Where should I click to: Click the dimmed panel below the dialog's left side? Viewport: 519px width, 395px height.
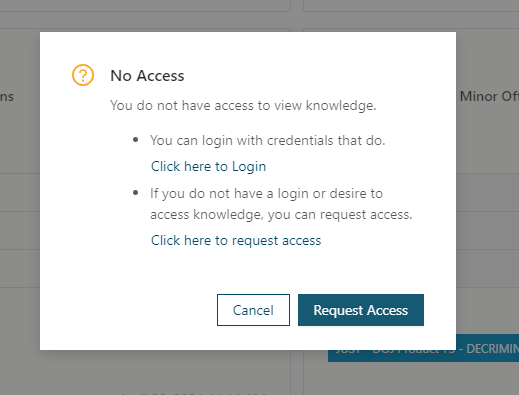click(x=145, y=373)
